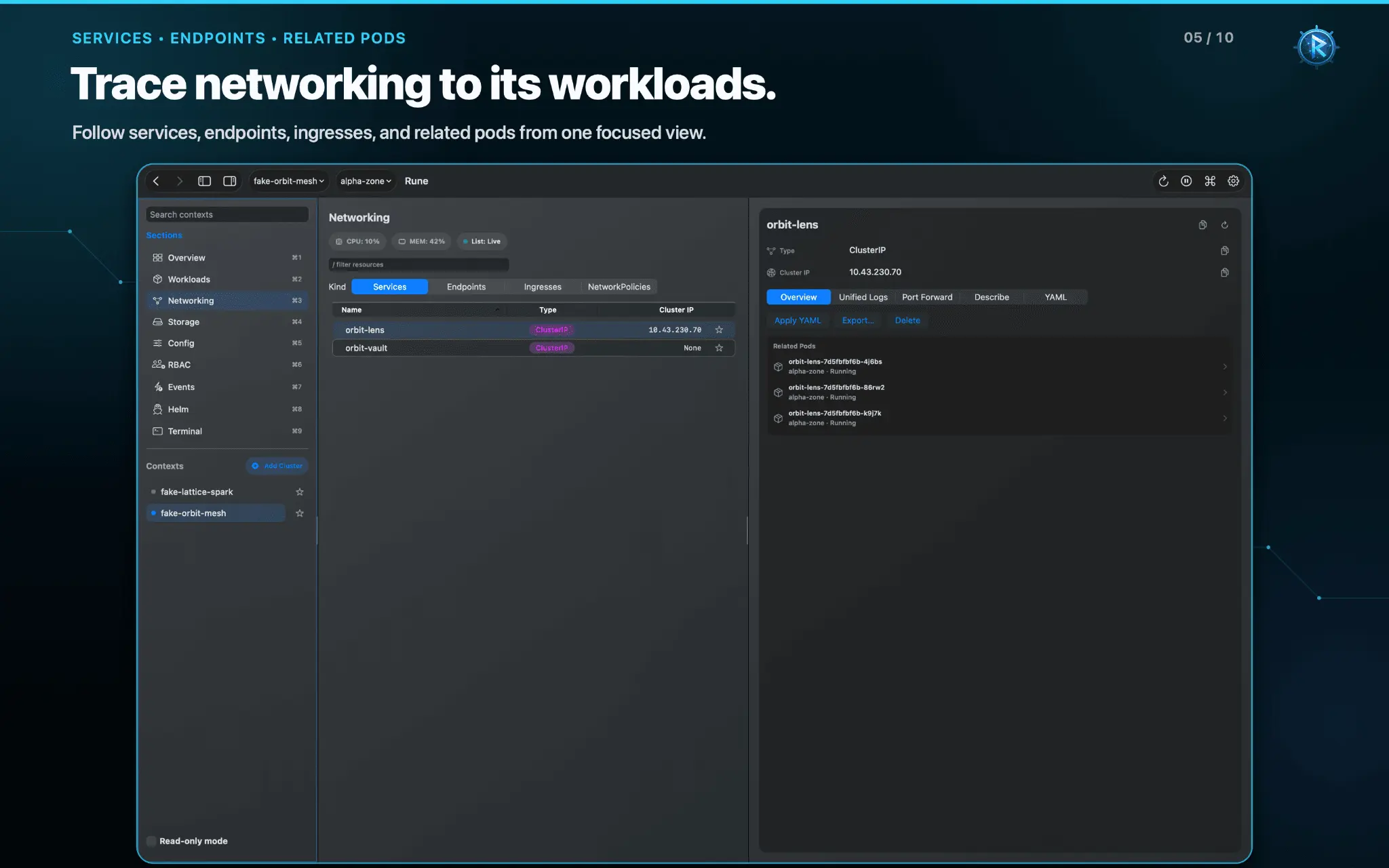Copy the ClusterIP type value
This screenshot has width=1389, height=868.
1225,251
